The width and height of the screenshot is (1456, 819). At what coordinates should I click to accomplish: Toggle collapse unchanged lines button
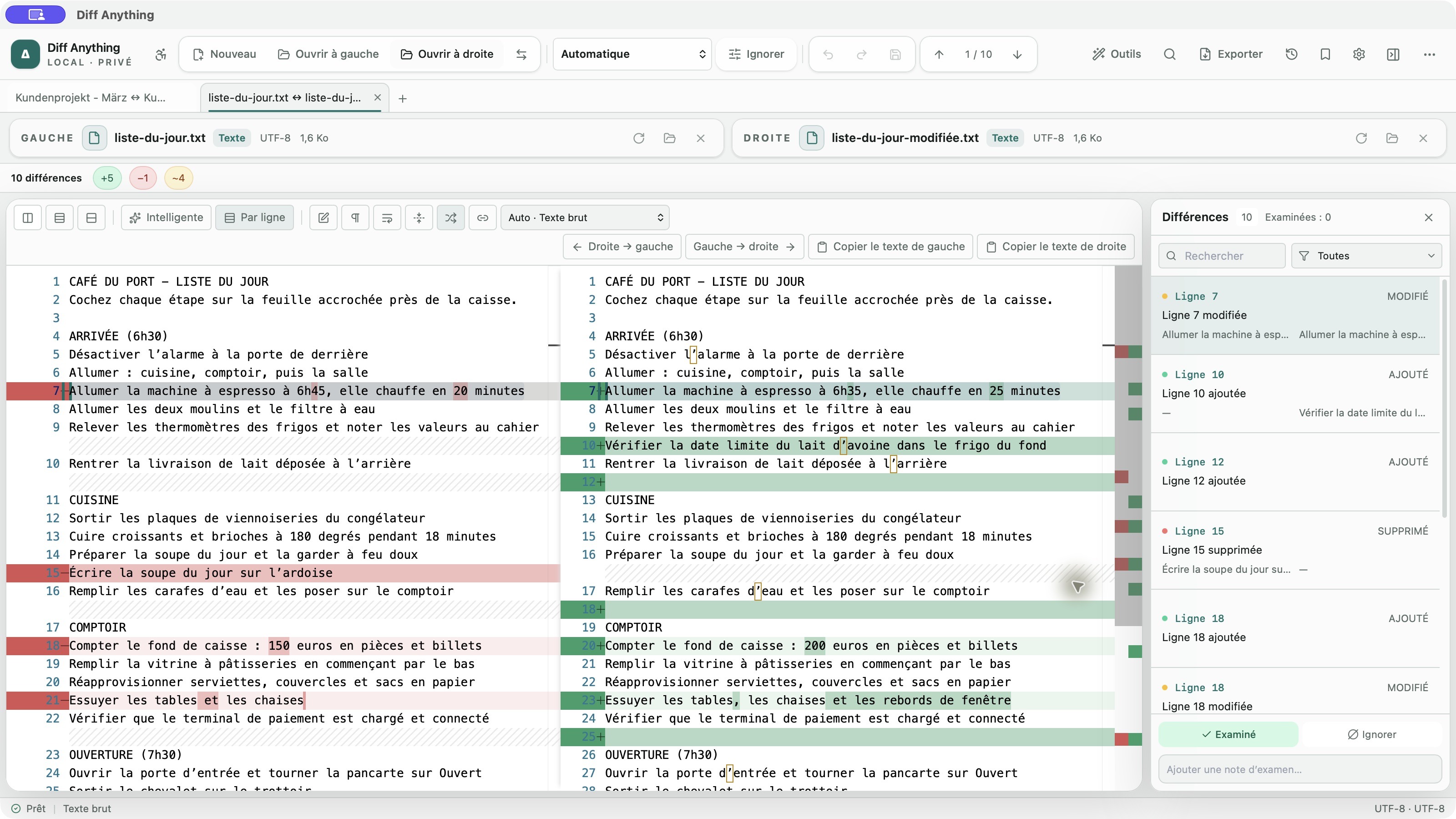419,217
